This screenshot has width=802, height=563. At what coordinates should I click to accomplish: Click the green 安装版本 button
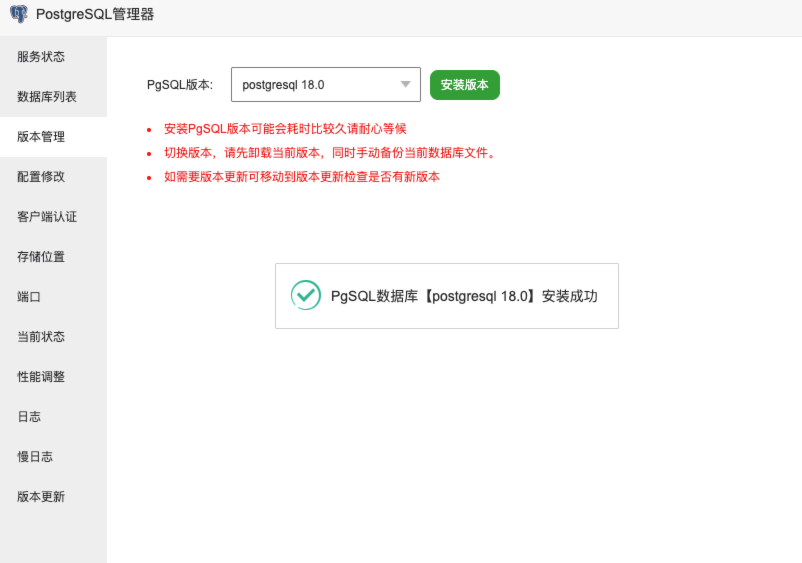pos(464,84)
